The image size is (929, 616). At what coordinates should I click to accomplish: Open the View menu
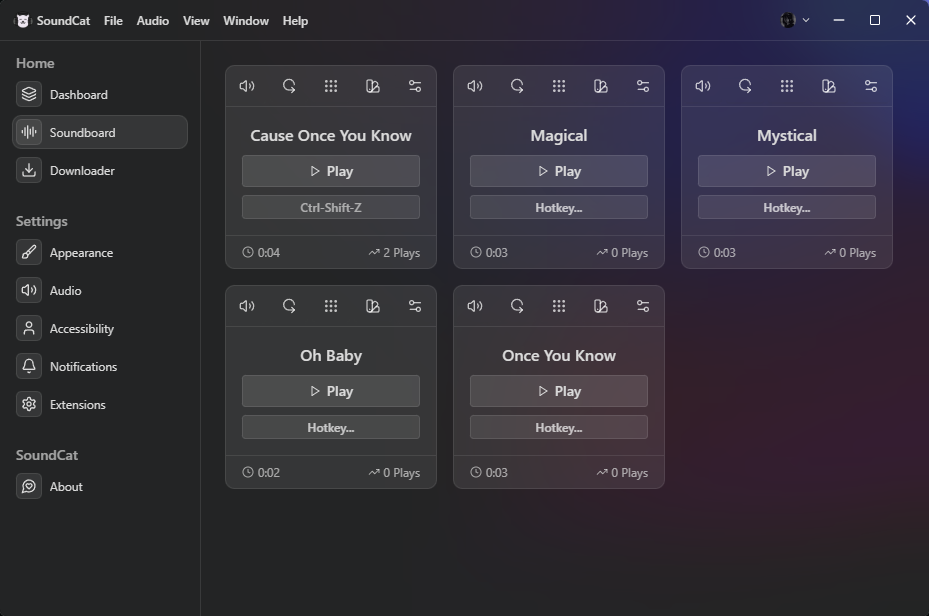click(x=196, y=20)
